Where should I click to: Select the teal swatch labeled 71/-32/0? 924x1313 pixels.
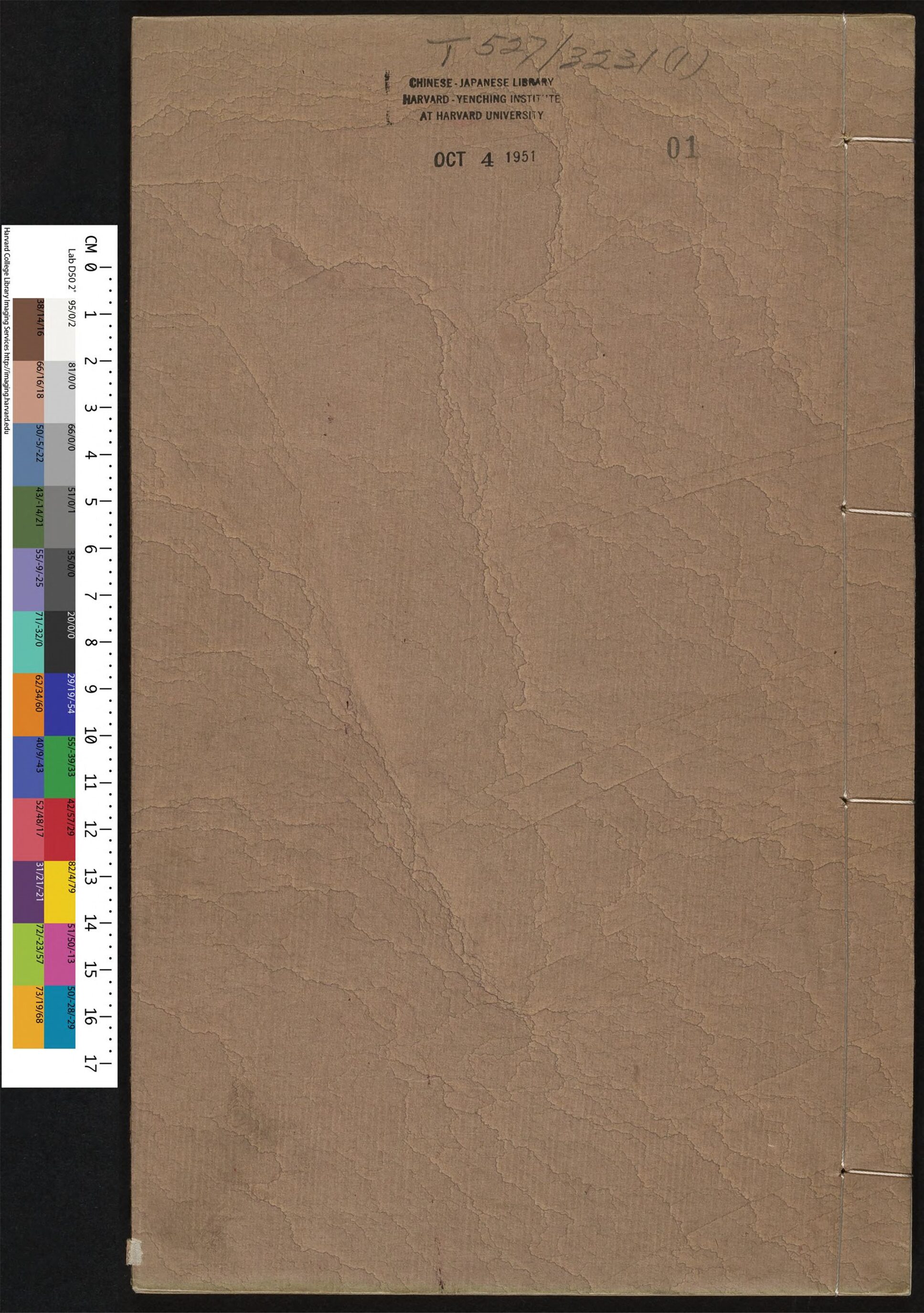coord(29,642)
